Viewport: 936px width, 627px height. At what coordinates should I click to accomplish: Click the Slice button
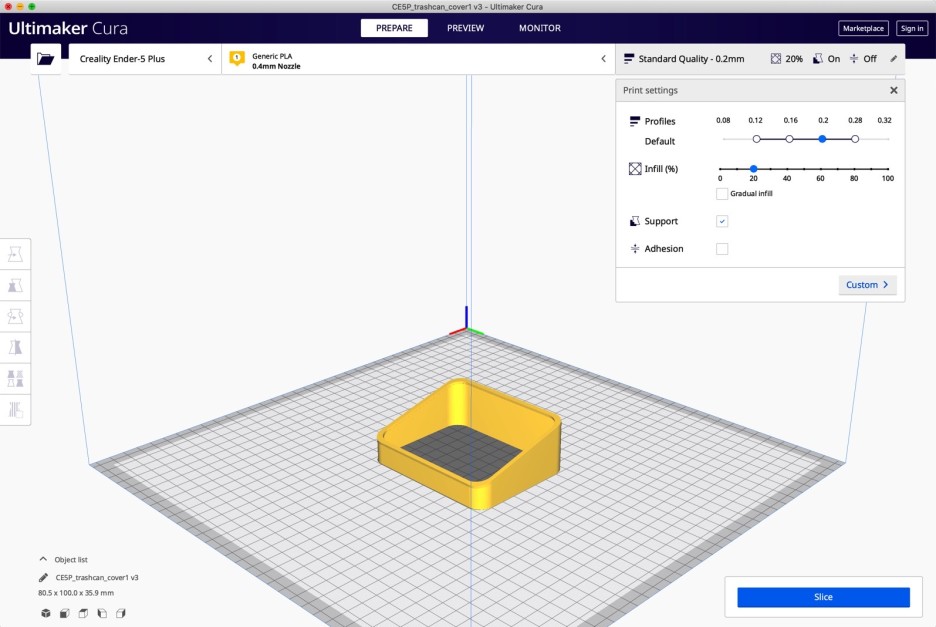pyautogui.click(x=823, y=597)
